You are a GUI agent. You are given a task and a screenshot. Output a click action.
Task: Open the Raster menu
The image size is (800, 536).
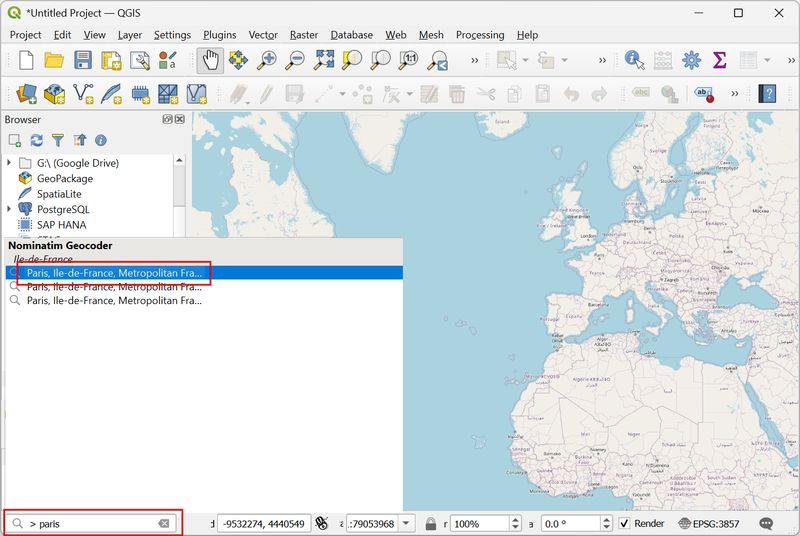[x=304, y=35]
